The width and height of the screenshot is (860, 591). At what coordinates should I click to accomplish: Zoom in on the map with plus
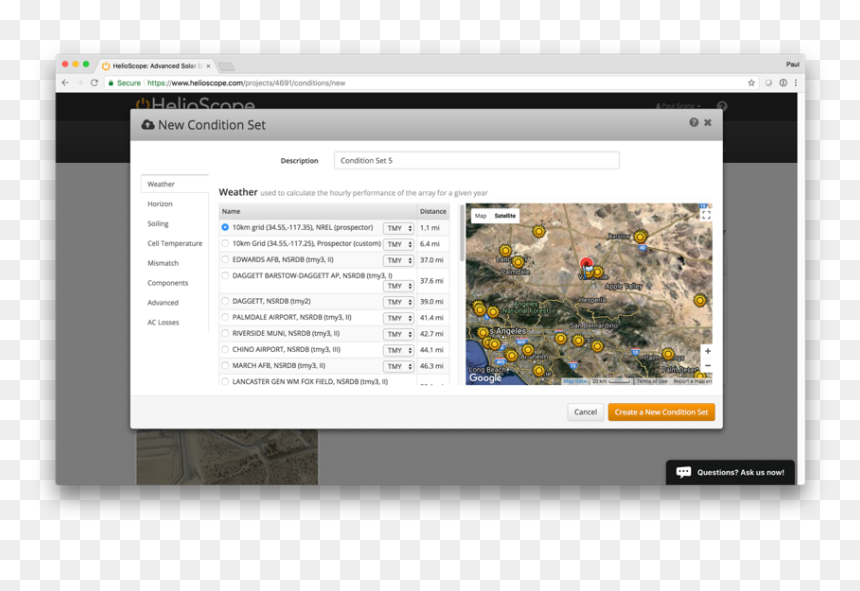click(x=708, y=351)
